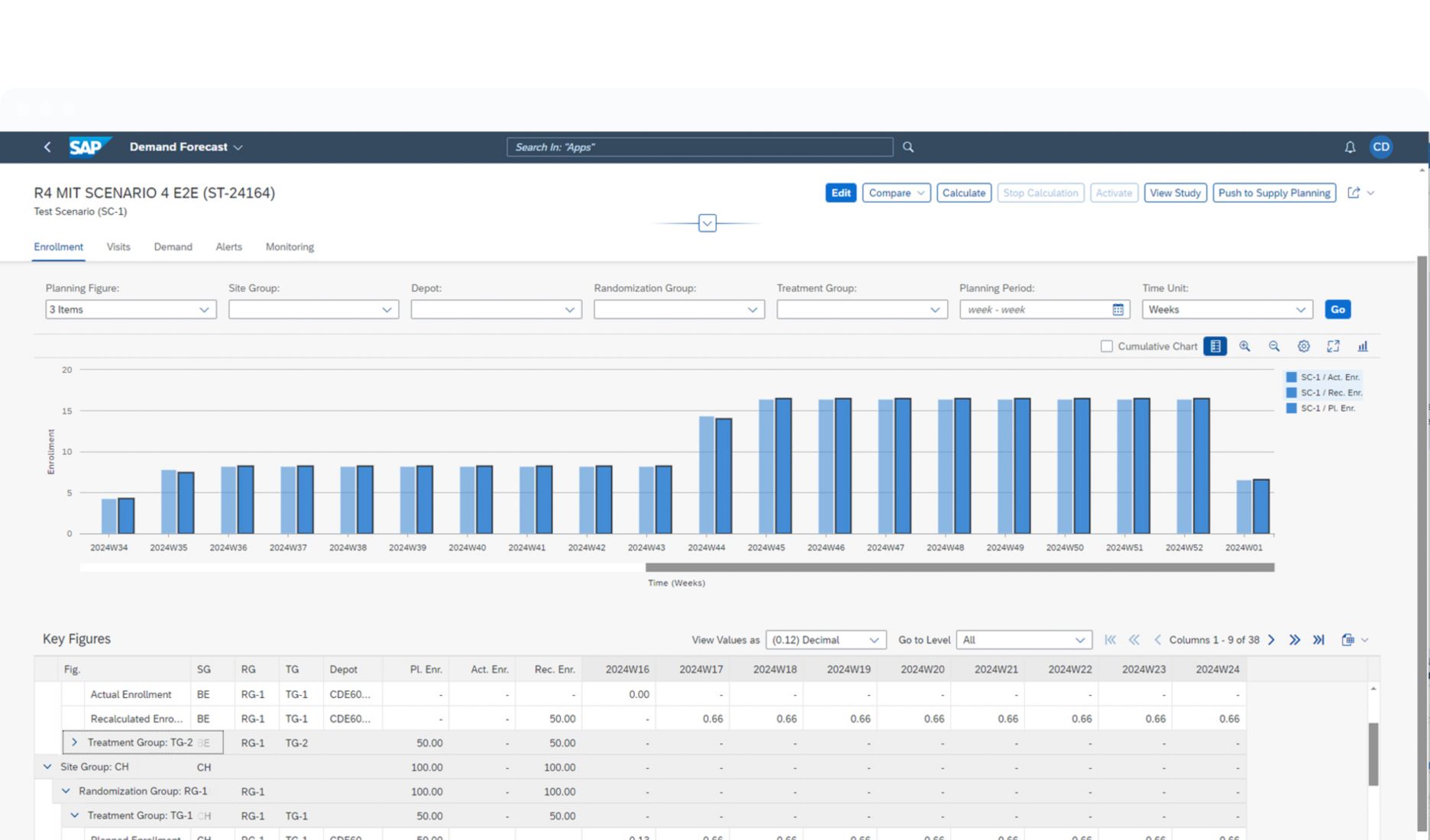The height and width of the screenshot is (840, 1430).
Task: Open the Planning Figure dropdown
Action: (x=131, y=309)
